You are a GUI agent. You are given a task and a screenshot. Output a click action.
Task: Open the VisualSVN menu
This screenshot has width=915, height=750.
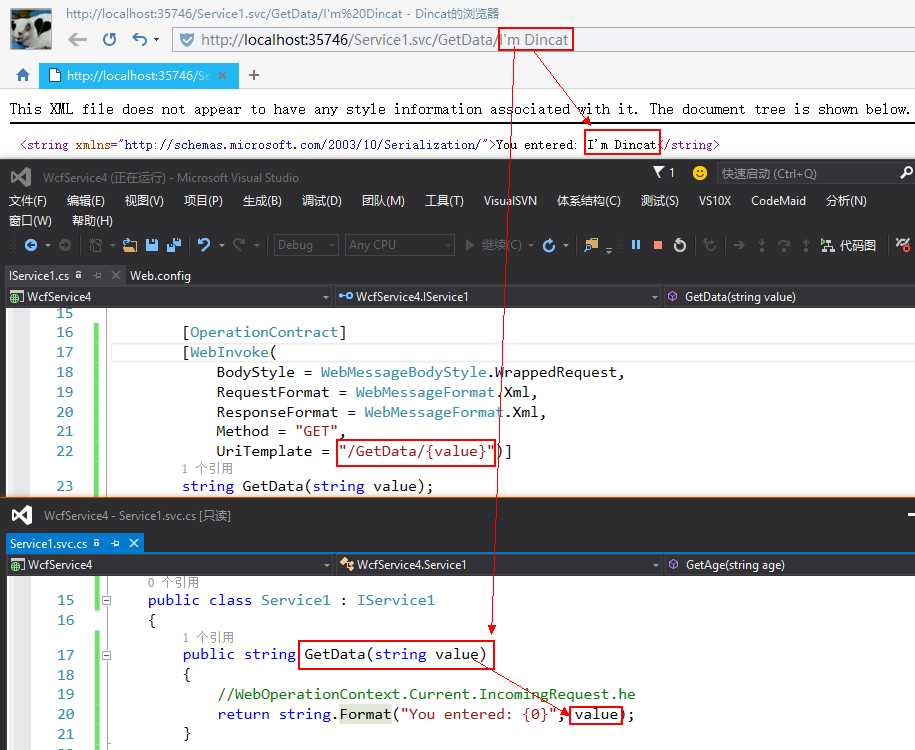[510, 201]
